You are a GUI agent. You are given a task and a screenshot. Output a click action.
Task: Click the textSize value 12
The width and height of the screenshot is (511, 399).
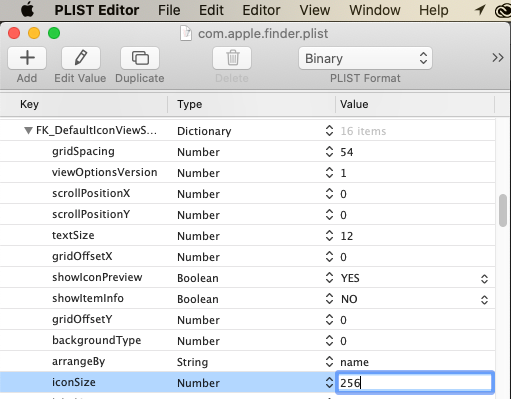click(x=346, y=236)
